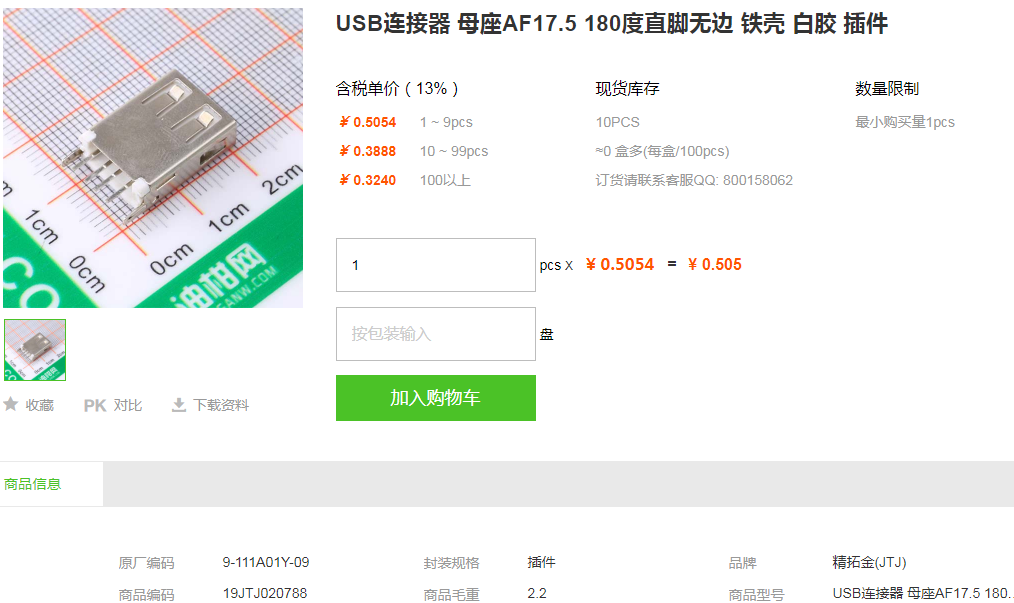Click the product title USB连接器 heading
The height and width of the screenshot is (603, 1014).
[x=611, y=24]
